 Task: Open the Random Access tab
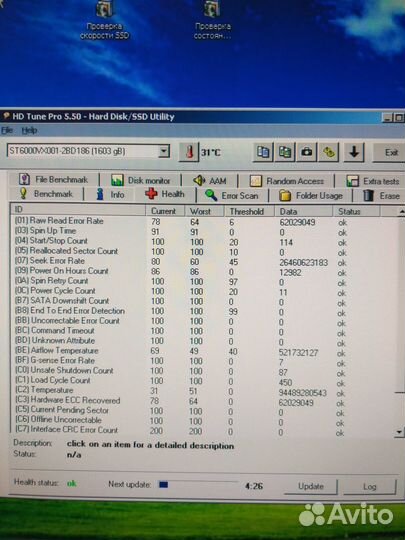point(287,181)
